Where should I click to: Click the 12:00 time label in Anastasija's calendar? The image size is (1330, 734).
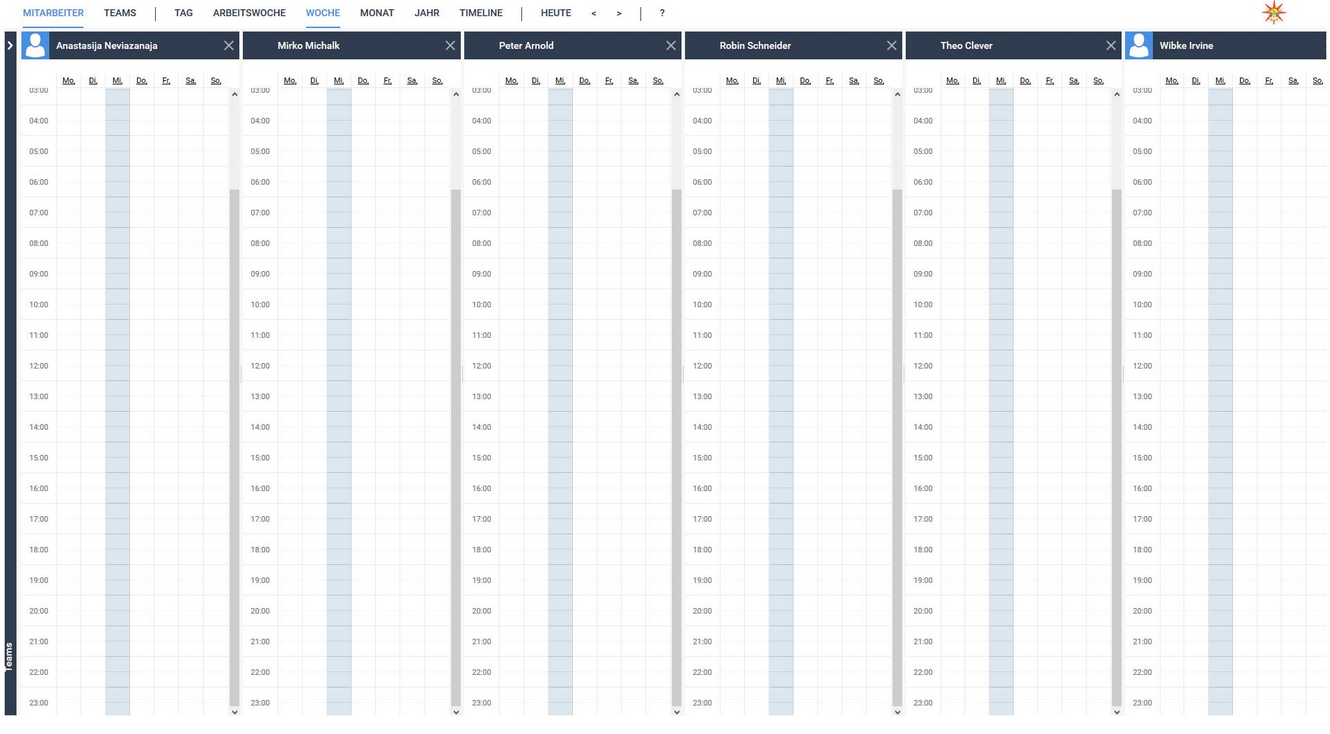38,366
